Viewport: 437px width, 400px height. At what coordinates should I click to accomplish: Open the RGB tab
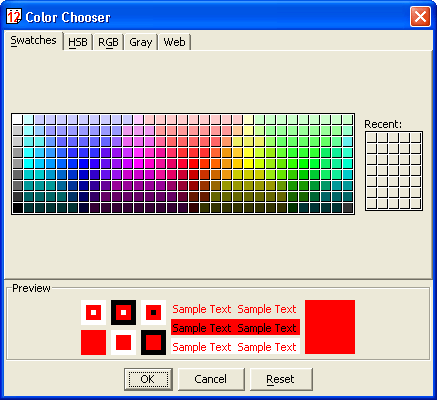click(x=108, y=42)
